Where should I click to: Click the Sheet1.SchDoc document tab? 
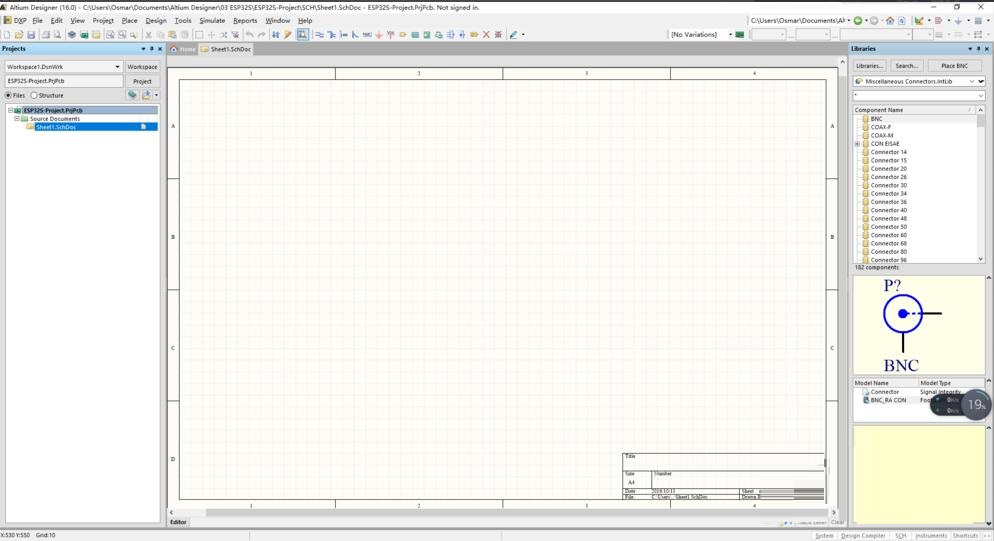pyautogui.click(x=226, y=49)
